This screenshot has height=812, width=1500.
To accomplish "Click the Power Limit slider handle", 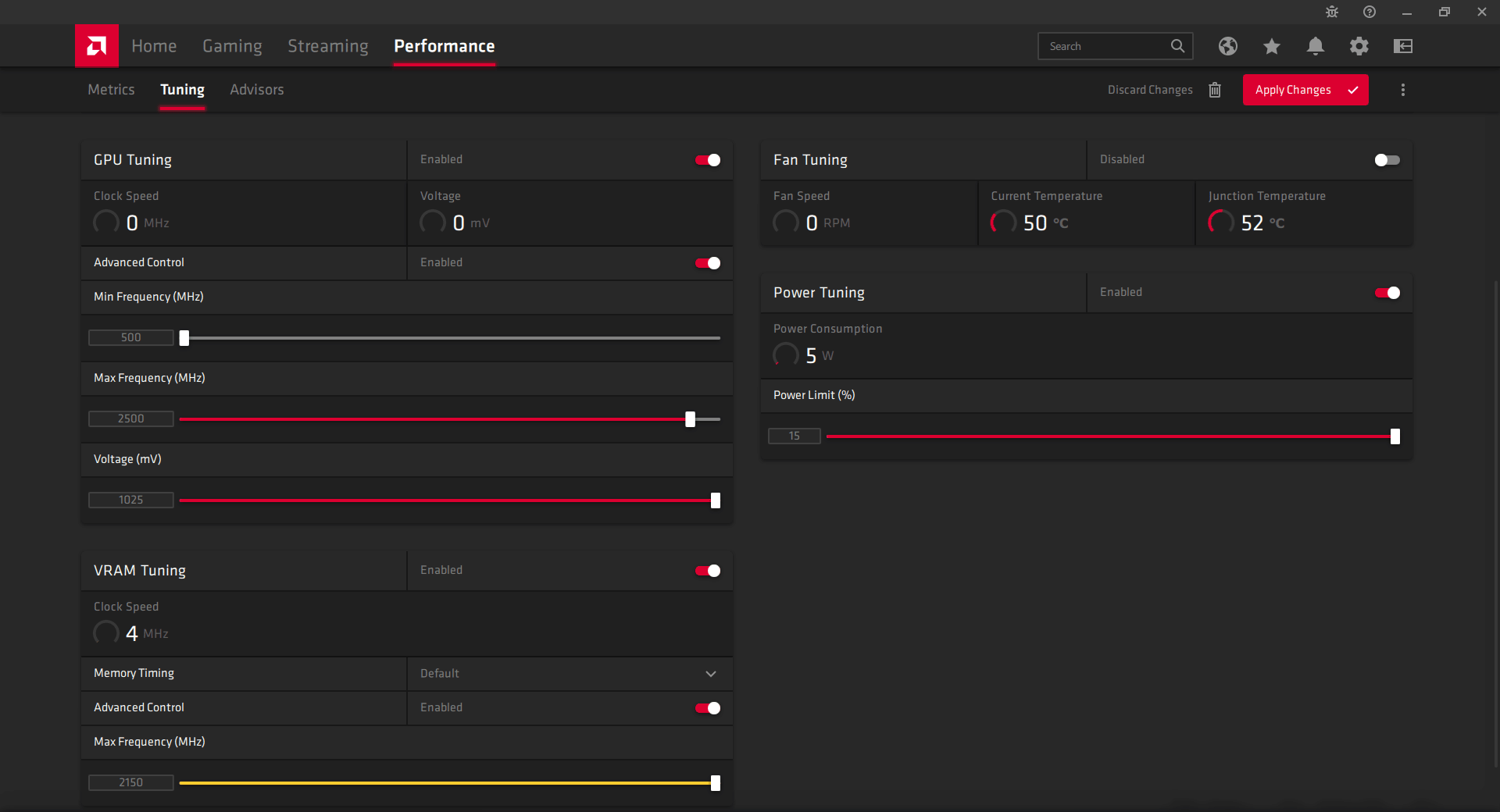I will pyautogui.click(x=1395, y=436).
